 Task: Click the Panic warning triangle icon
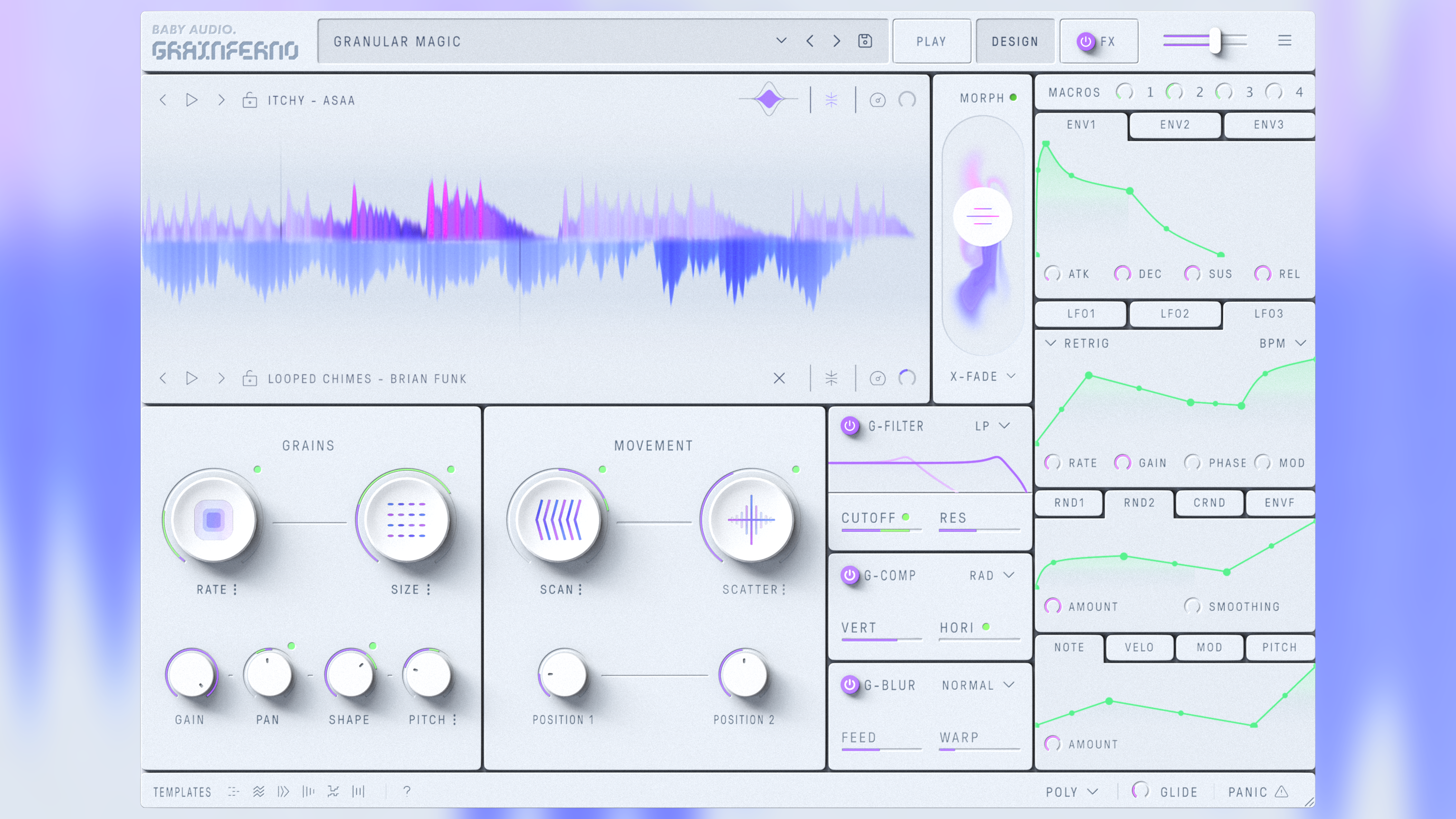(1281, 791)
